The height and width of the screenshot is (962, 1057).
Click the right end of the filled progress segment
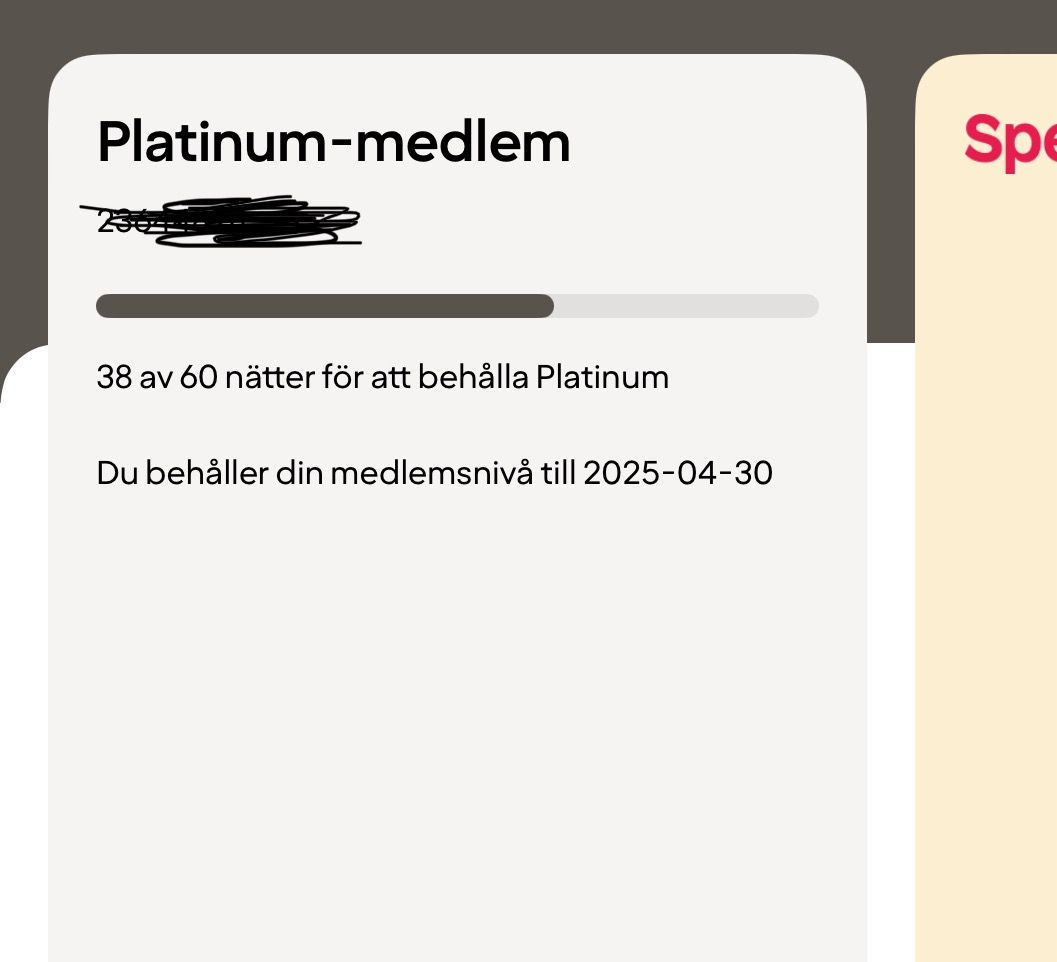click(x=546, y=306)
